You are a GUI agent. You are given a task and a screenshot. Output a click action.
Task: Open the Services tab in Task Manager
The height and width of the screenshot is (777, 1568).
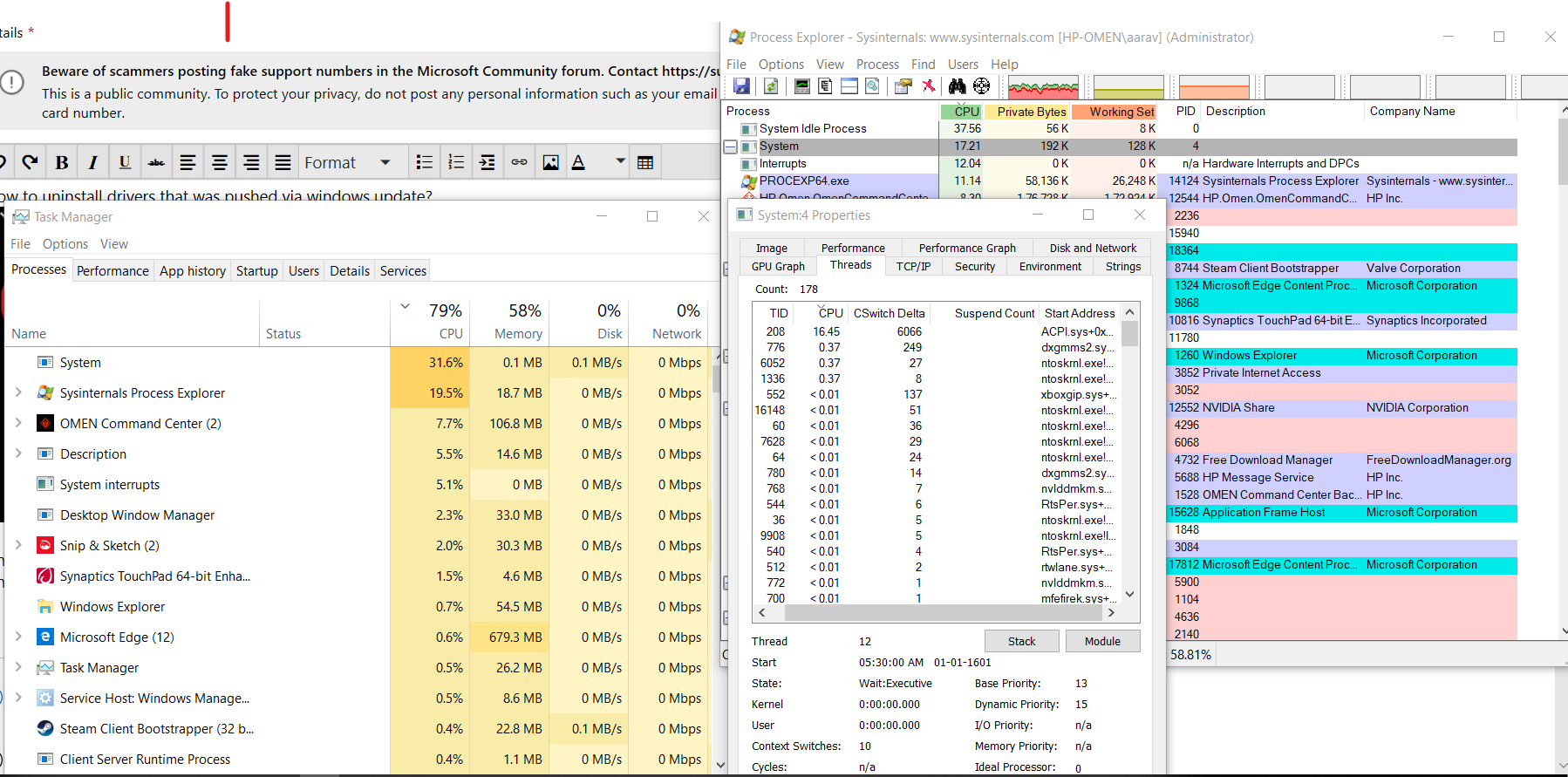click(403, 270)
